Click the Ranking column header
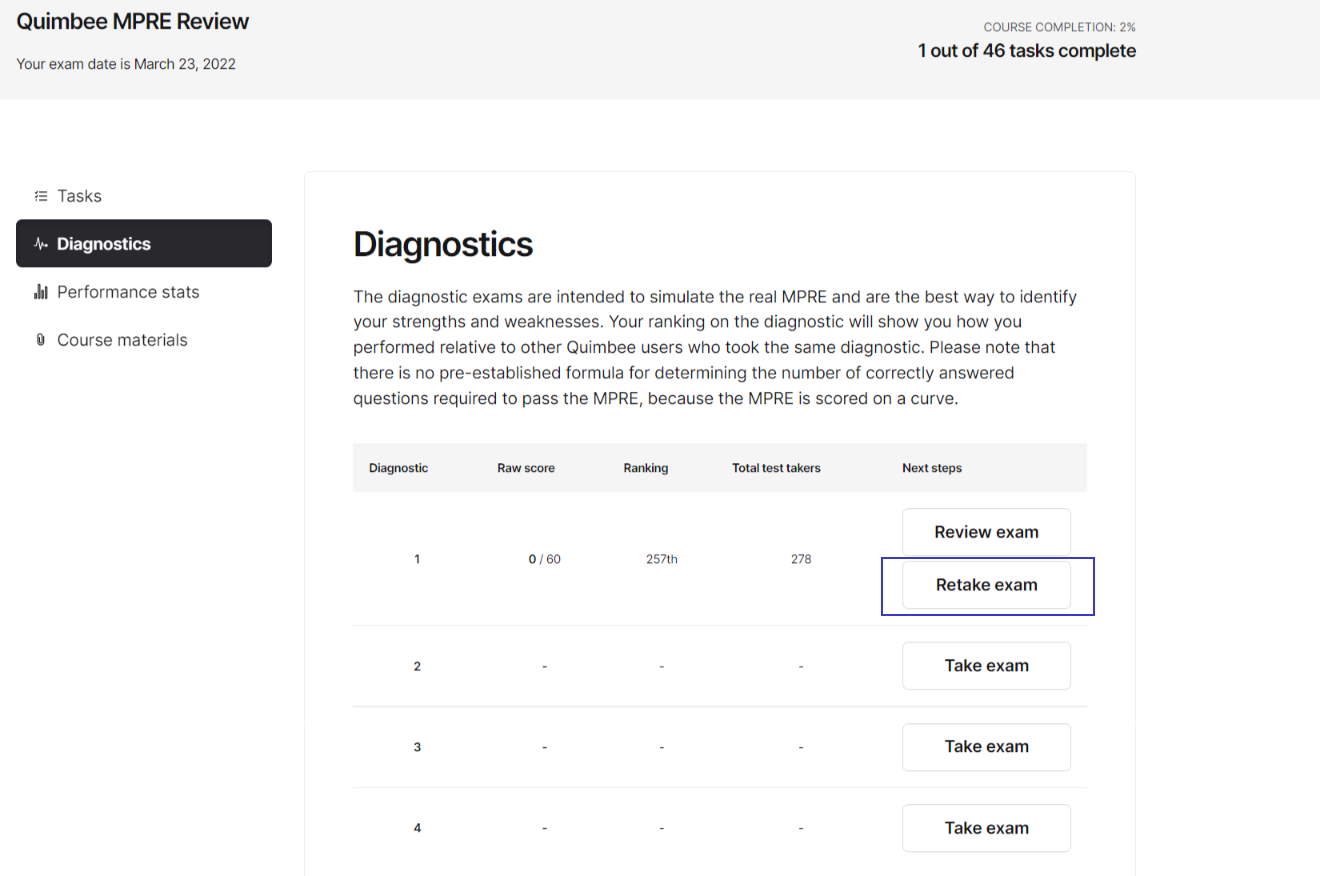The image size is (1320, 876). tap(646, 468)
